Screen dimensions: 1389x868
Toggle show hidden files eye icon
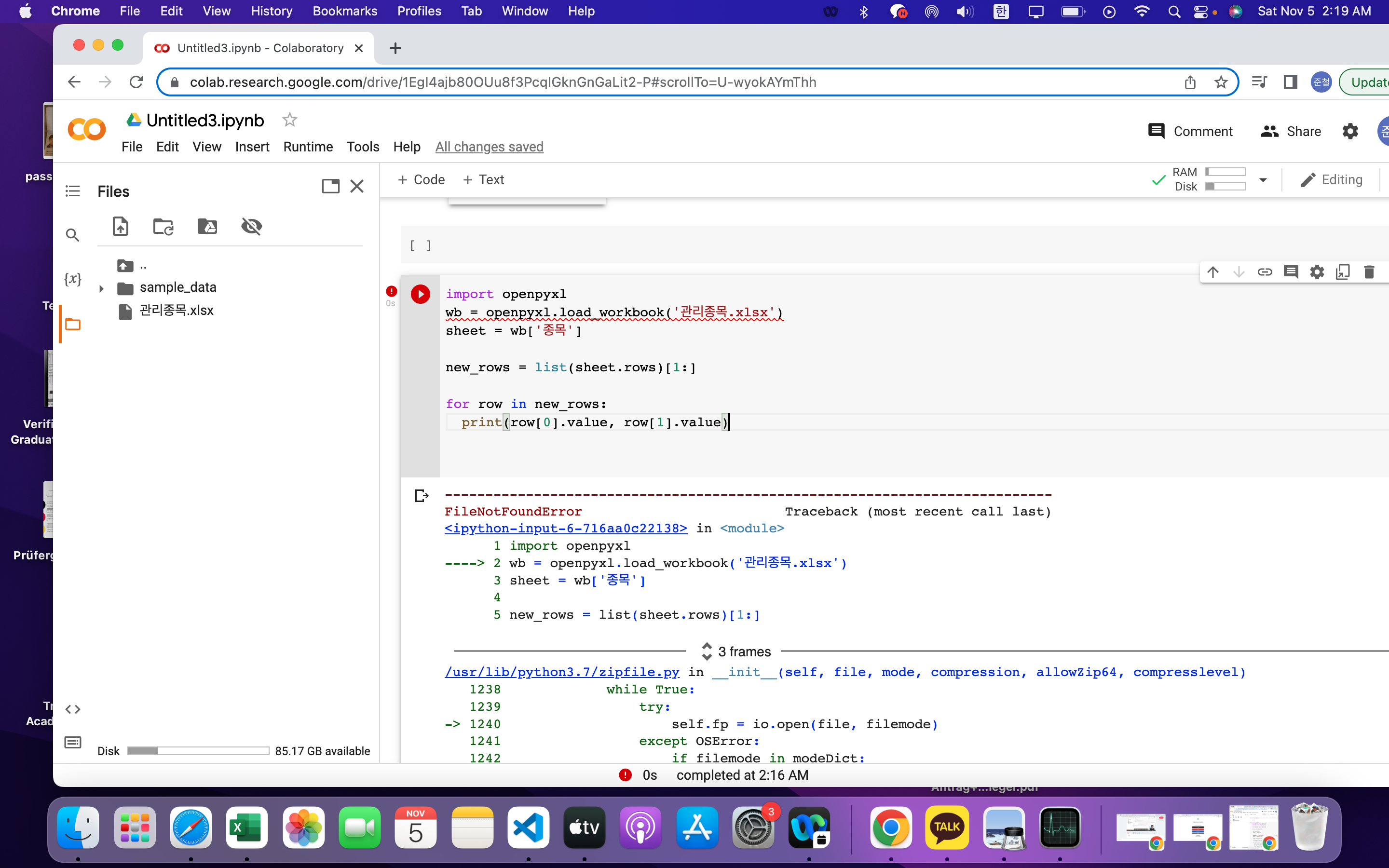coord(251,226)
